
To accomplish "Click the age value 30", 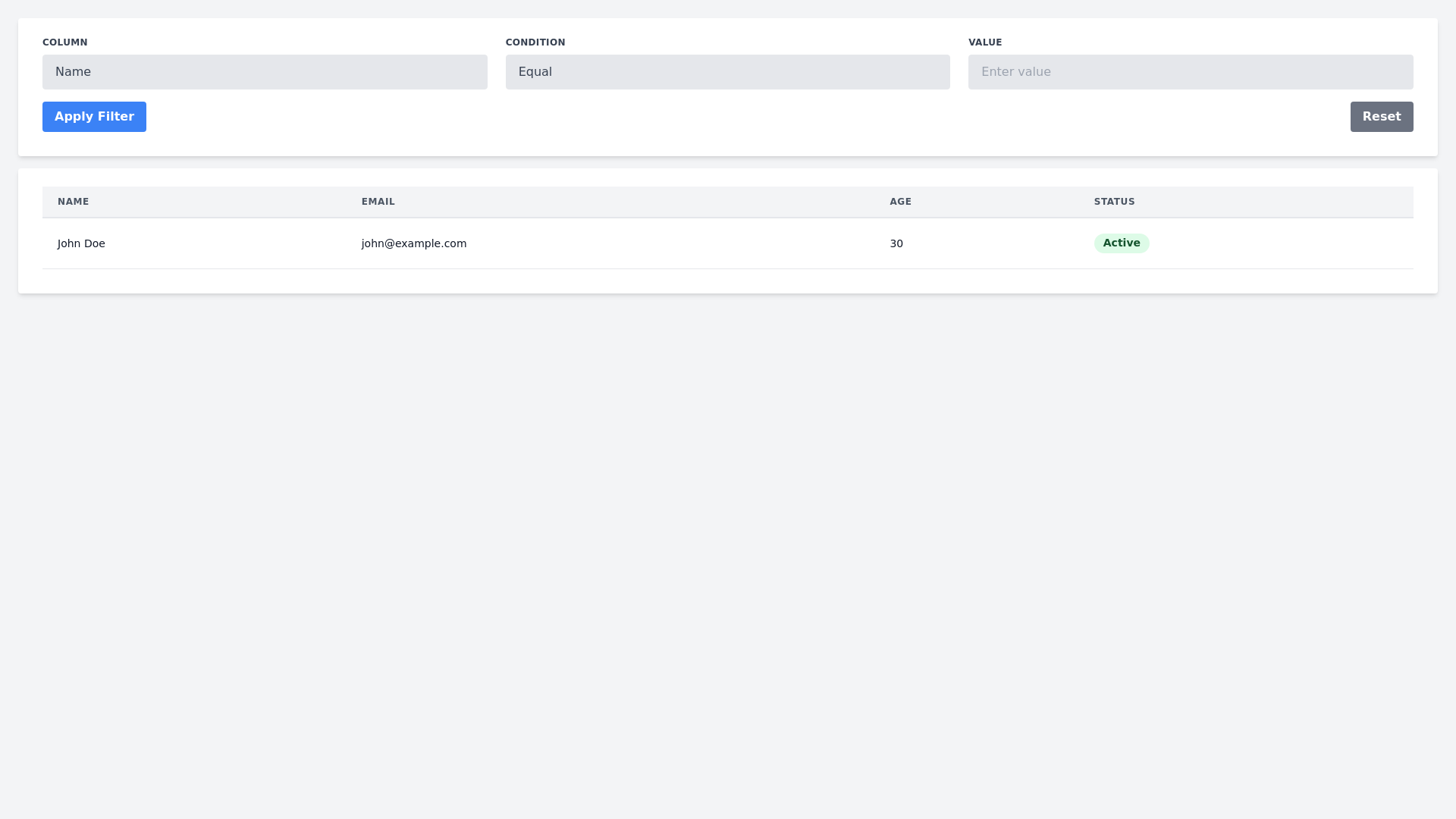I will 896,243.
